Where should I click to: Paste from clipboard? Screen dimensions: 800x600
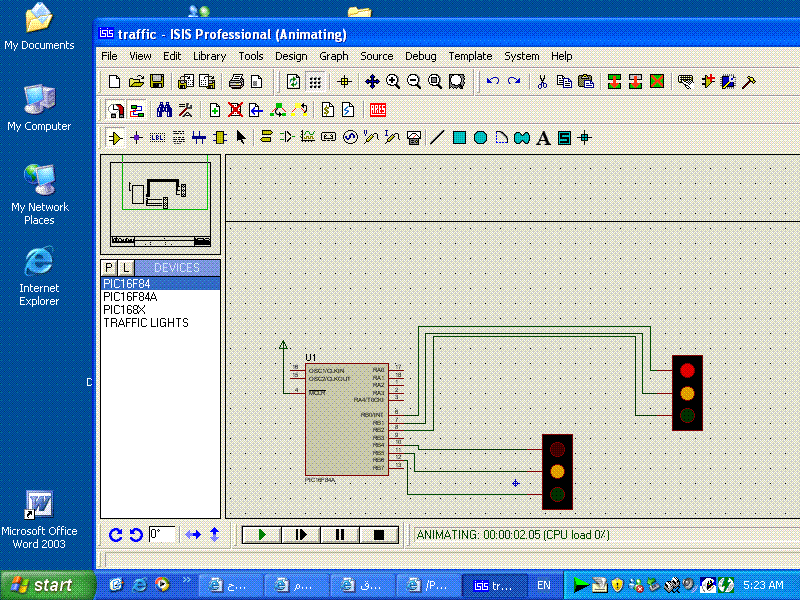pos(586,82)
